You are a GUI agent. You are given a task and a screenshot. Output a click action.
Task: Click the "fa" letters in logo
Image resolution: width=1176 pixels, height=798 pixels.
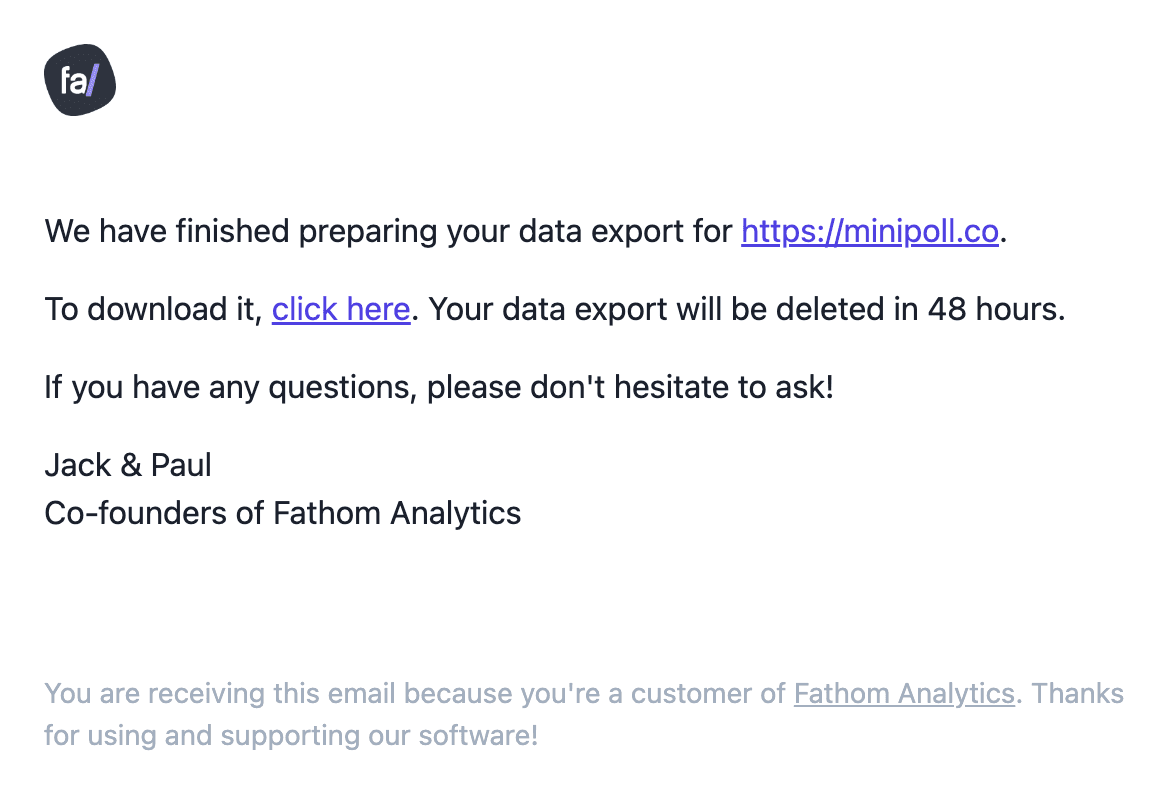pyautogui.click(x=74, y=80)
